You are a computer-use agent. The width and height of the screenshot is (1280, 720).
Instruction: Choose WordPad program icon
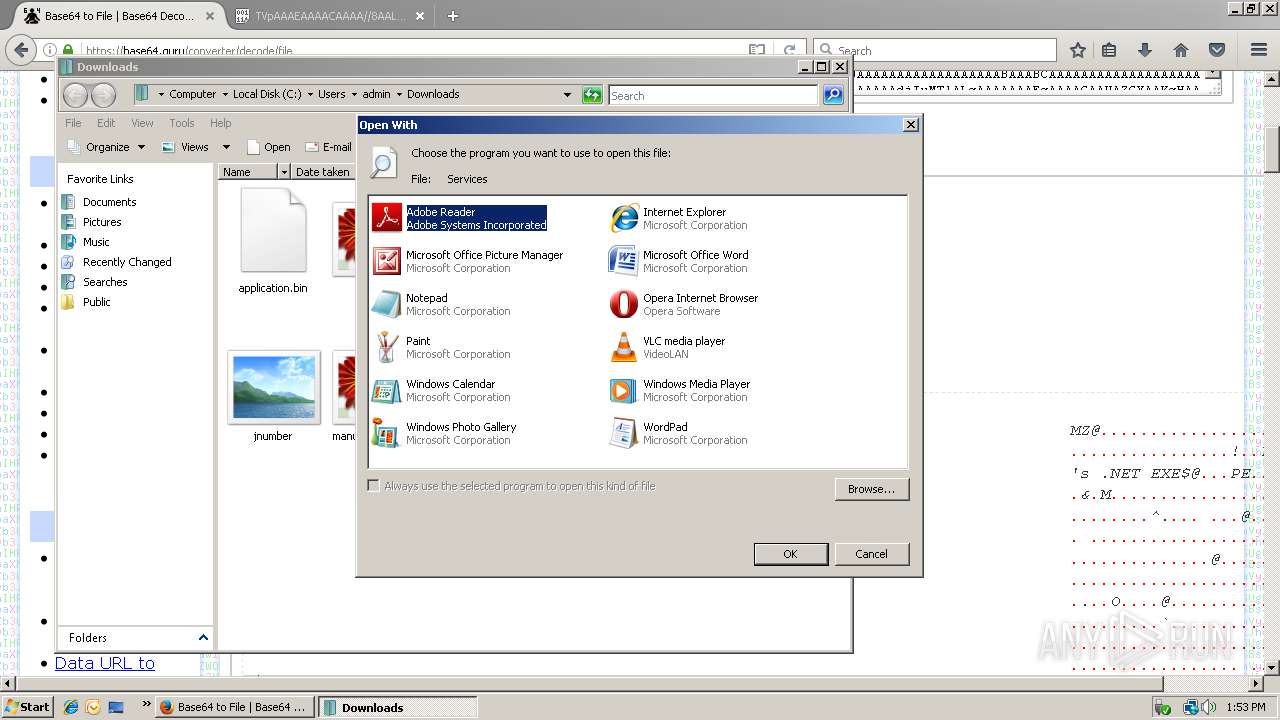(624, 433)
